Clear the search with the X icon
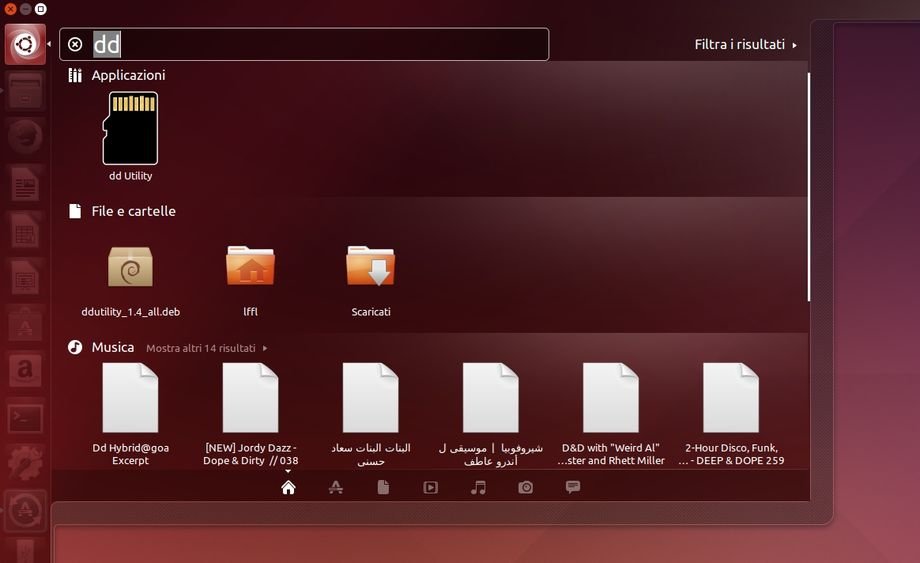 75,44
